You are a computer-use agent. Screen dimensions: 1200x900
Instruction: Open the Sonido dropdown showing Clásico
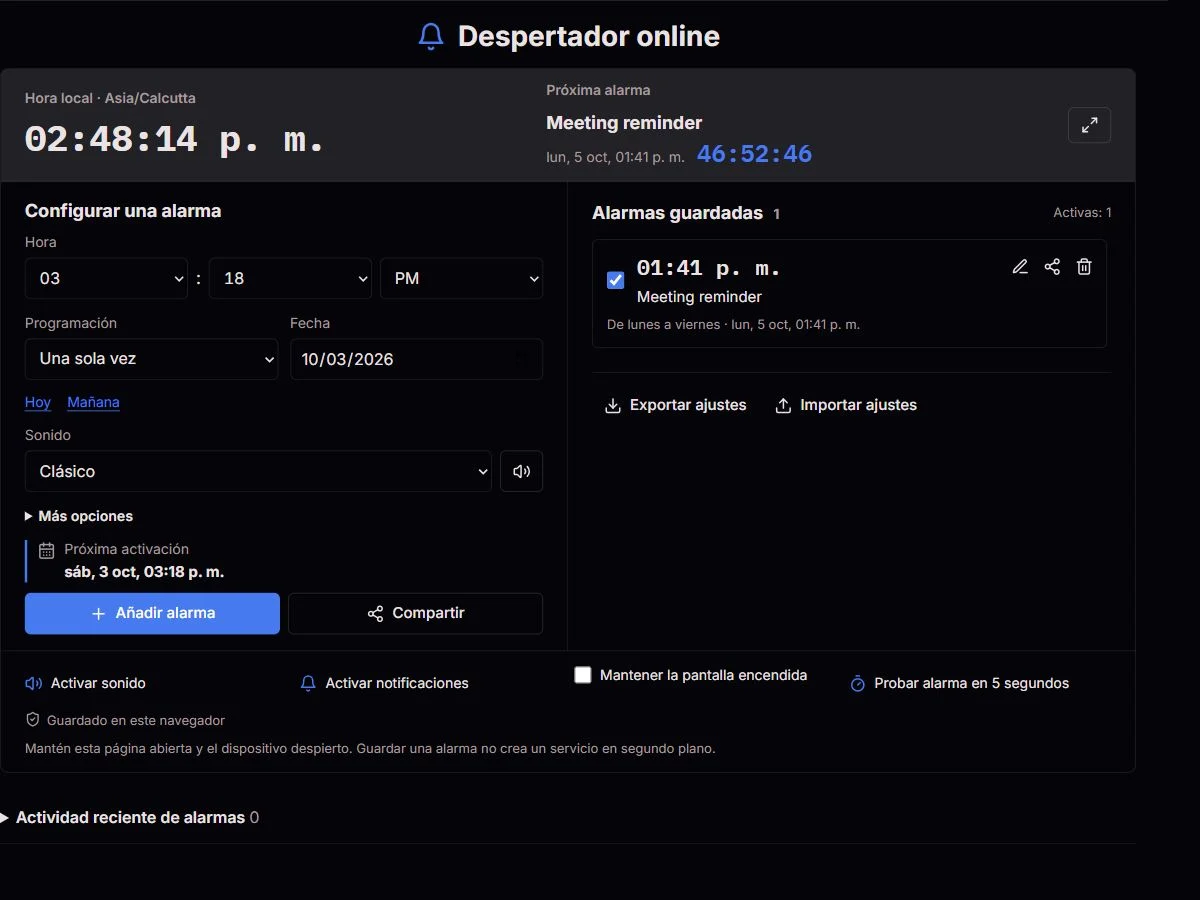258,471
